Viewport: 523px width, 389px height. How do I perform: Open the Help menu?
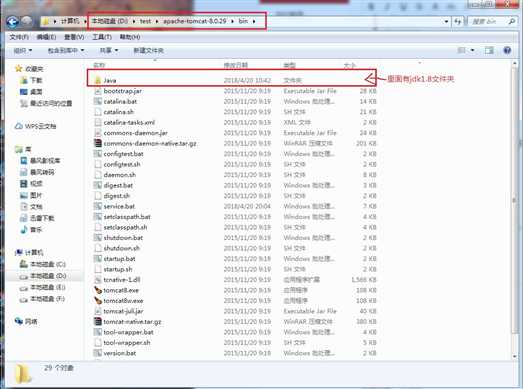[130, 37]
